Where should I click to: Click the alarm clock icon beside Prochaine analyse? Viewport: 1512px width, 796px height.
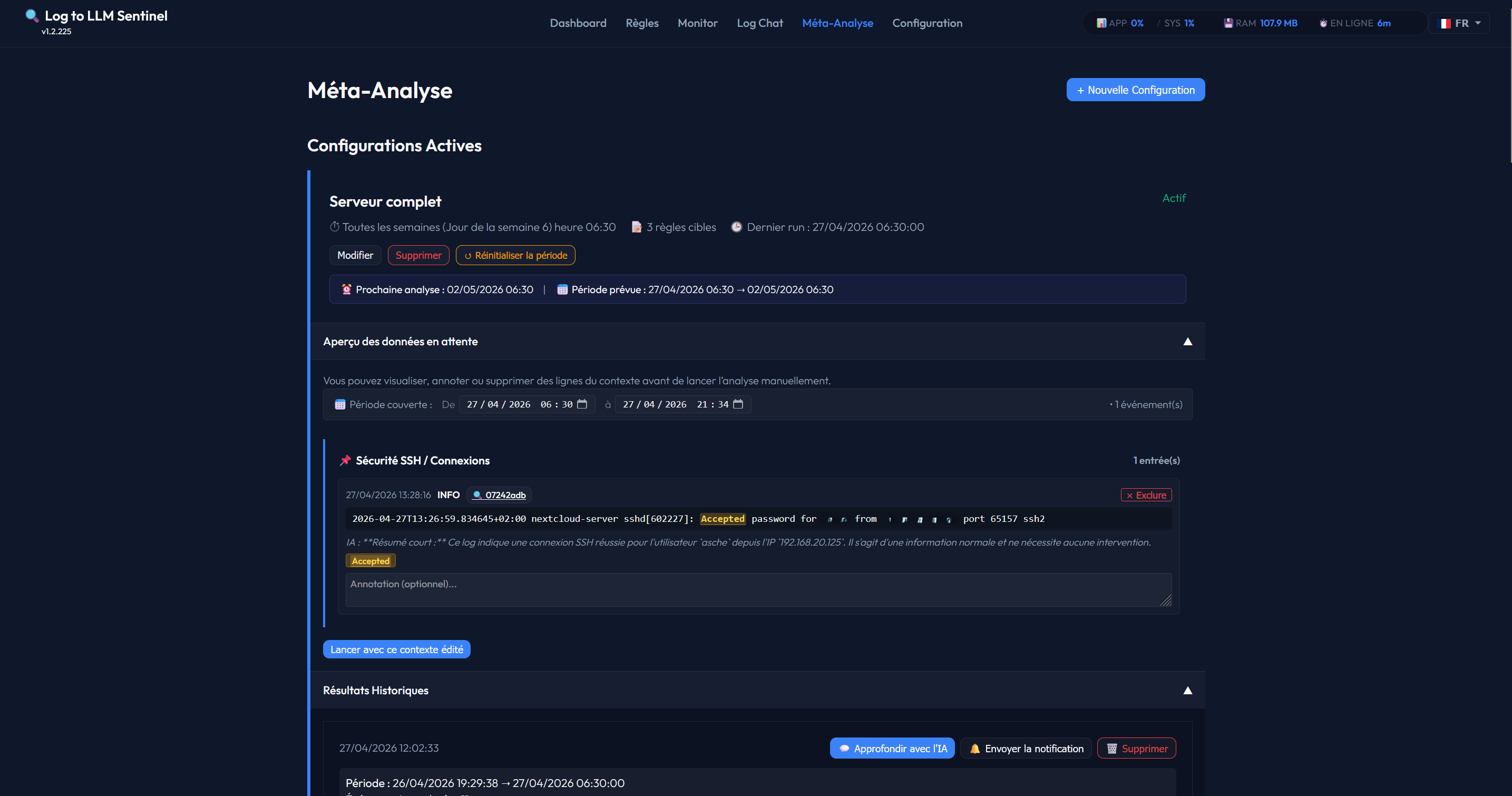click(x=346, y=289)
